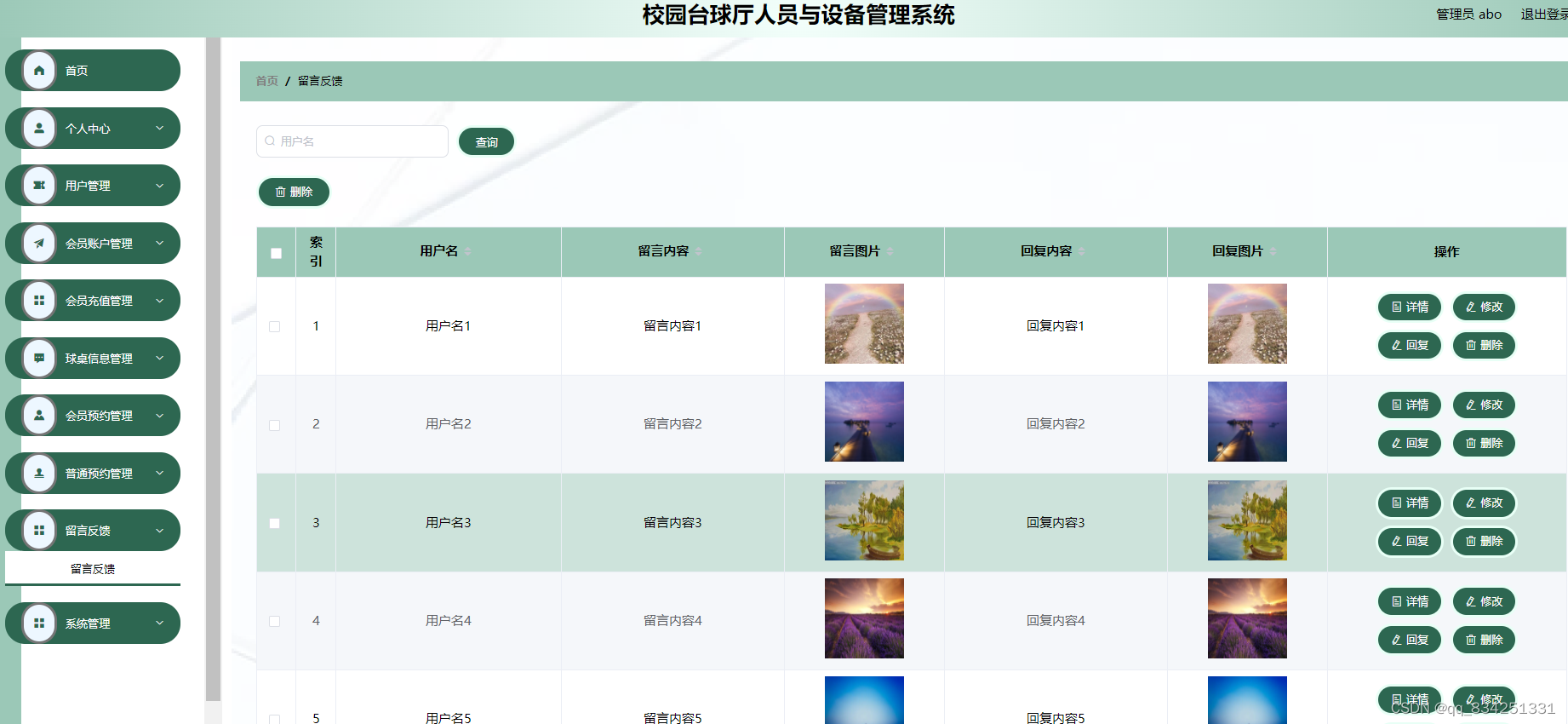Expand the 会员充值管理 menu chevron
Screen dimensions: 1568x724
coord(159,301)
